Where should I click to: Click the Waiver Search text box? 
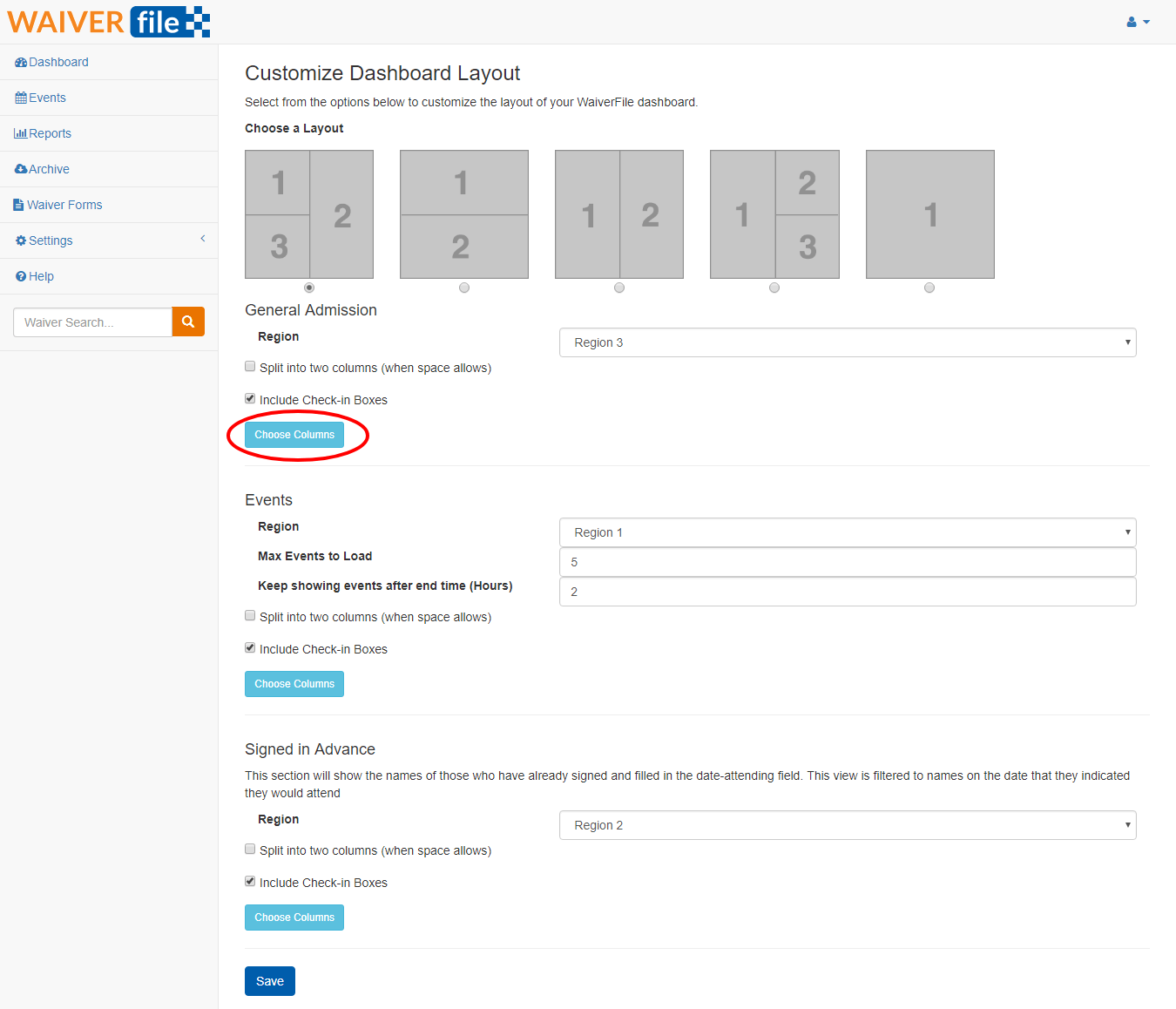tap(93, 322)
